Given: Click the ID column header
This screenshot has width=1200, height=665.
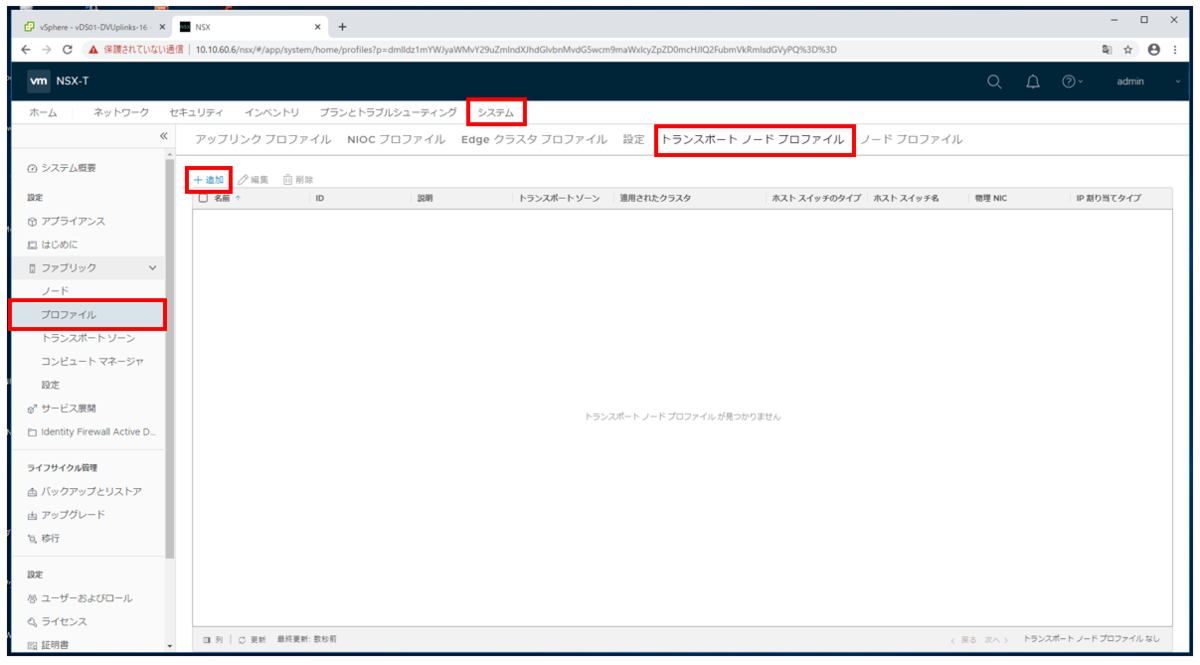Looking at the screenshot, I should pos(320,198).
